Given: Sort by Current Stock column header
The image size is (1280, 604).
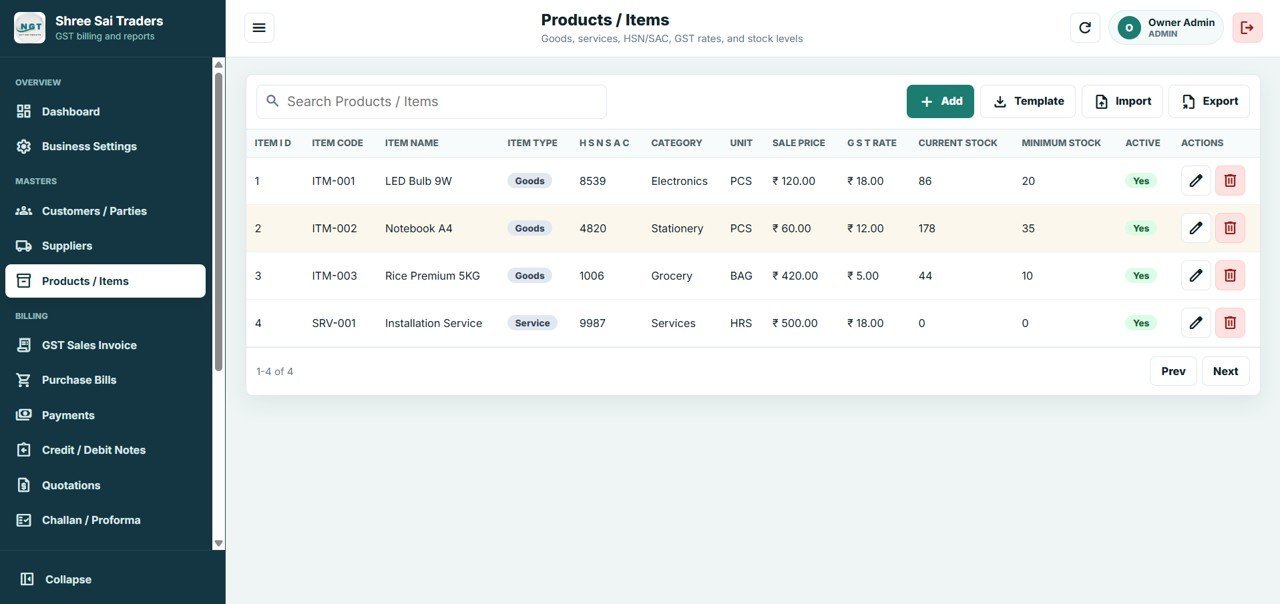Looking at the screenshot, I should point(958,143).
